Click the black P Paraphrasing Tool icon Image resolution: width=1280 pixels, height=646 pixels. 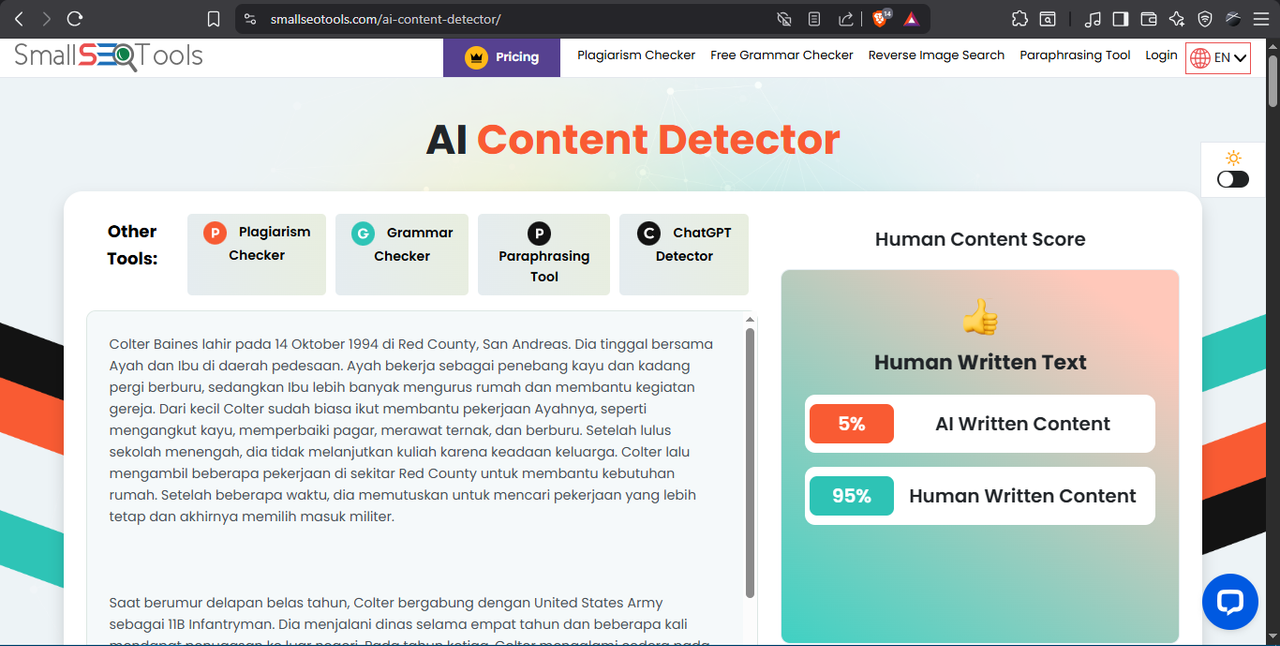pos(539,234)
